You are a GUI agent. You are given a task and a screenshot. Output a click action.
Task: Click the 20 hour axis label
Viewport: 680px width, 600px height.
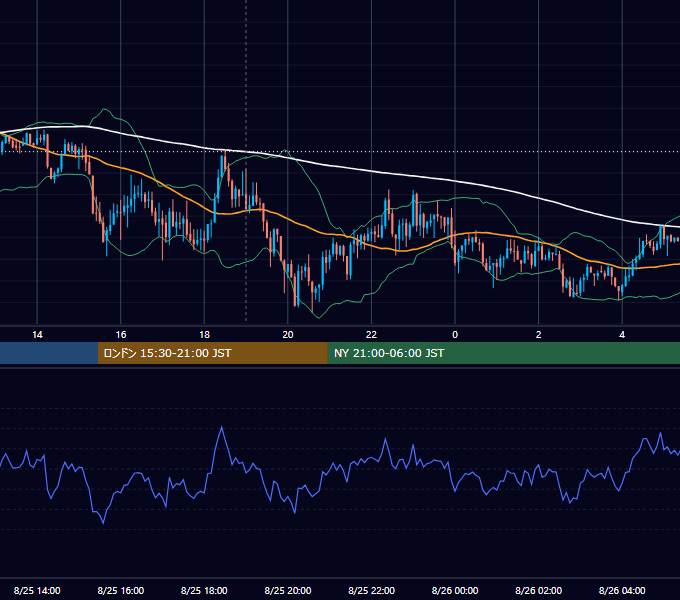[288, 335]
